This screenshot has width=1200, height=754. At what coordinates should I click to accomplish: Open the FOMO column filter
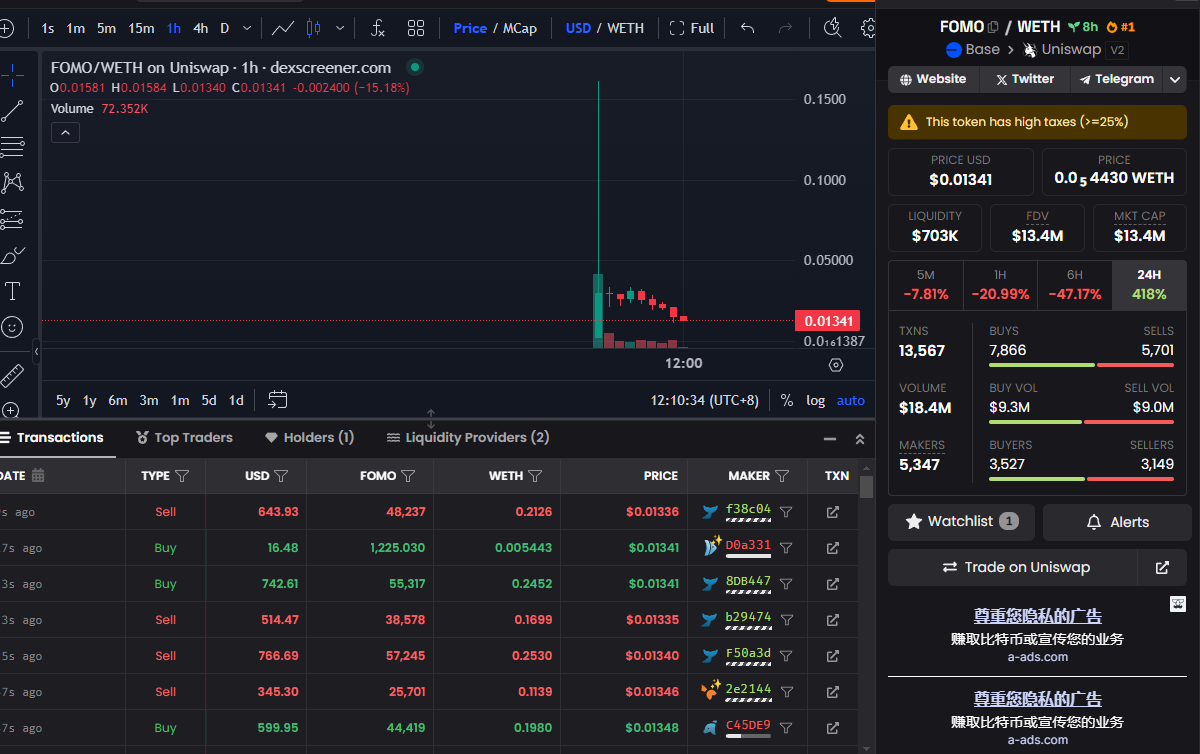(408, 476)
